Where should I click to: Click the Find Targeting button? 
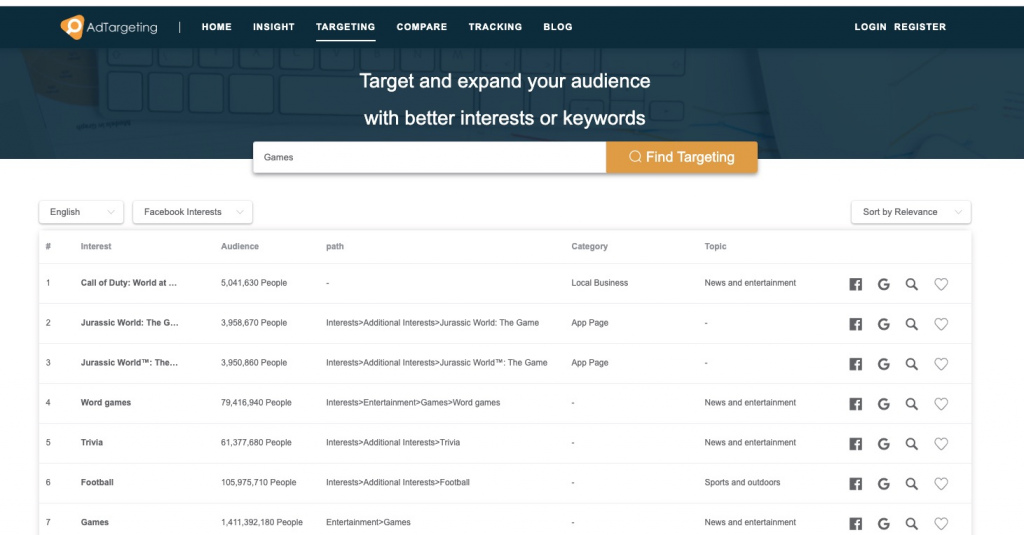(682, 157)
